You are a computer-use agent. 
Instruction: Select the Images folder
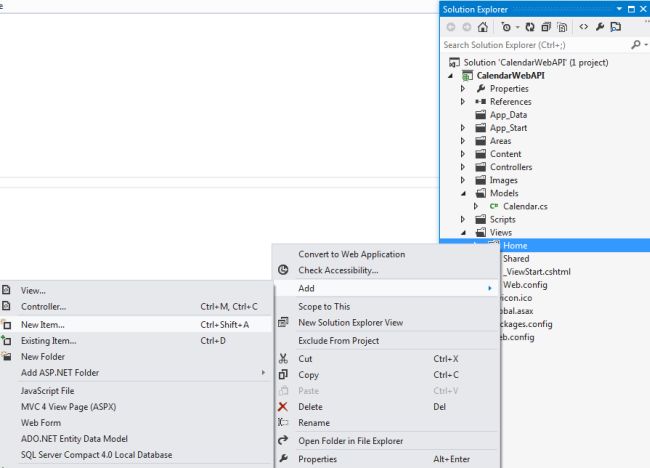point(503,180)
